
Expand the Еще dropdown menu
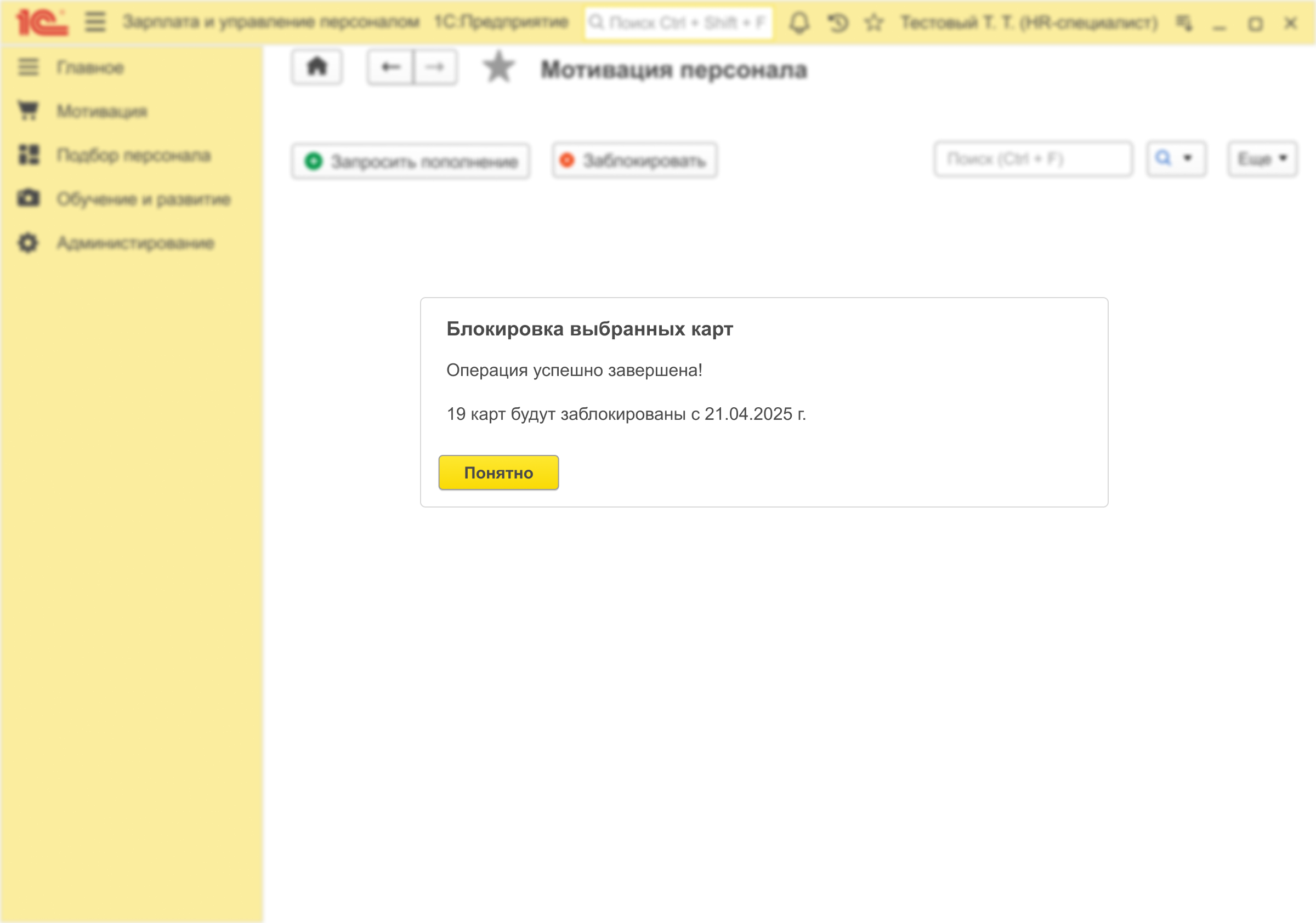[x=1262, y=159]
